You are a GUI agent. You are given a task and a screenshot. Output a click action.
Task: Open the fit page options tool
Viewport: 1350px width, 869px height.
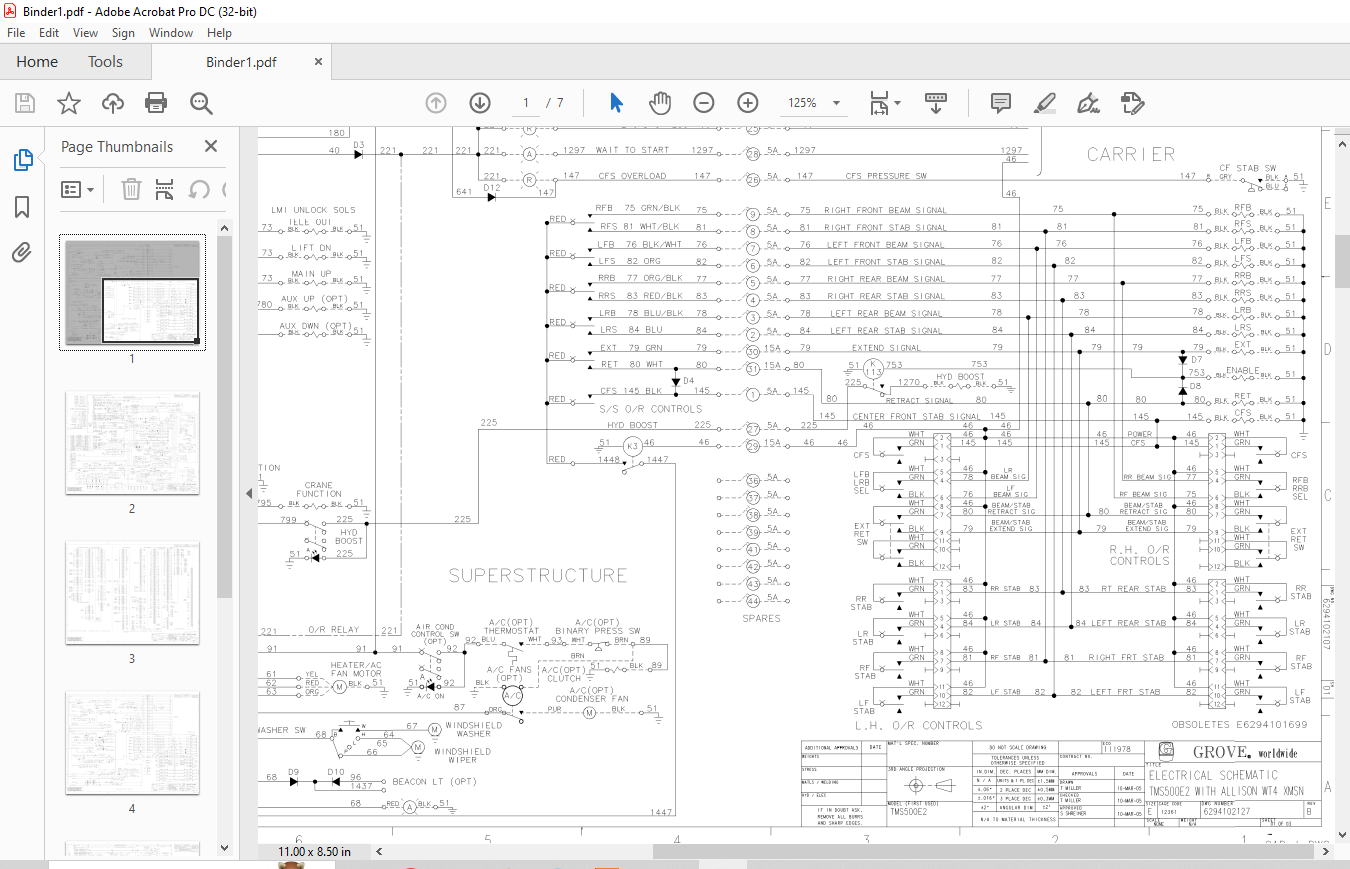[880, 103]
